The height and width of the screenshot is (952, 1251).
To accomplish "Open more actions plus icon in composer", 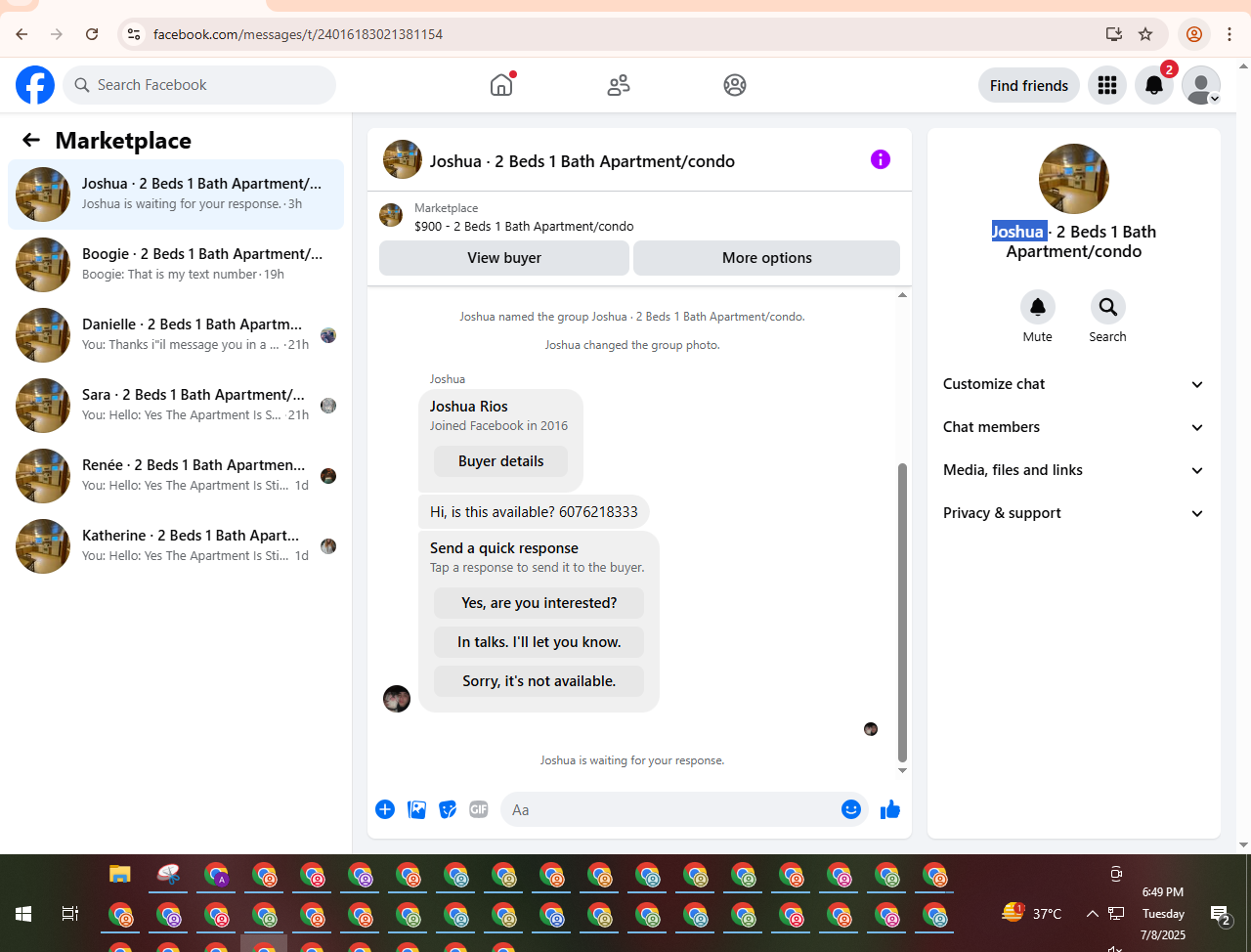I will point(385,809).
